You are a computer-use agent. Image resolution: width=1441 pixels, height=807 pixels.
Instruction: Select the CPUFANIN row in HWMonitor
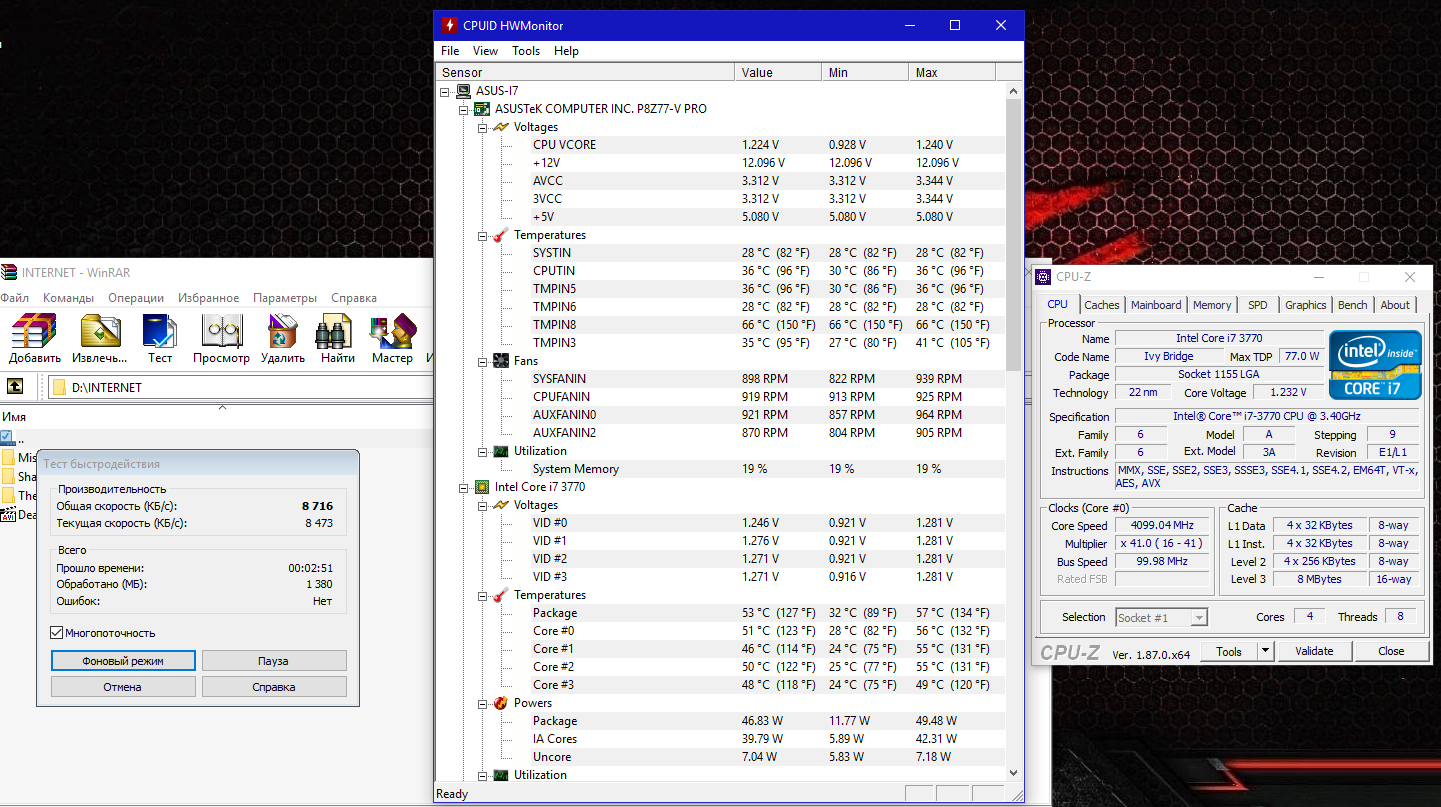[x=768, y=397]
